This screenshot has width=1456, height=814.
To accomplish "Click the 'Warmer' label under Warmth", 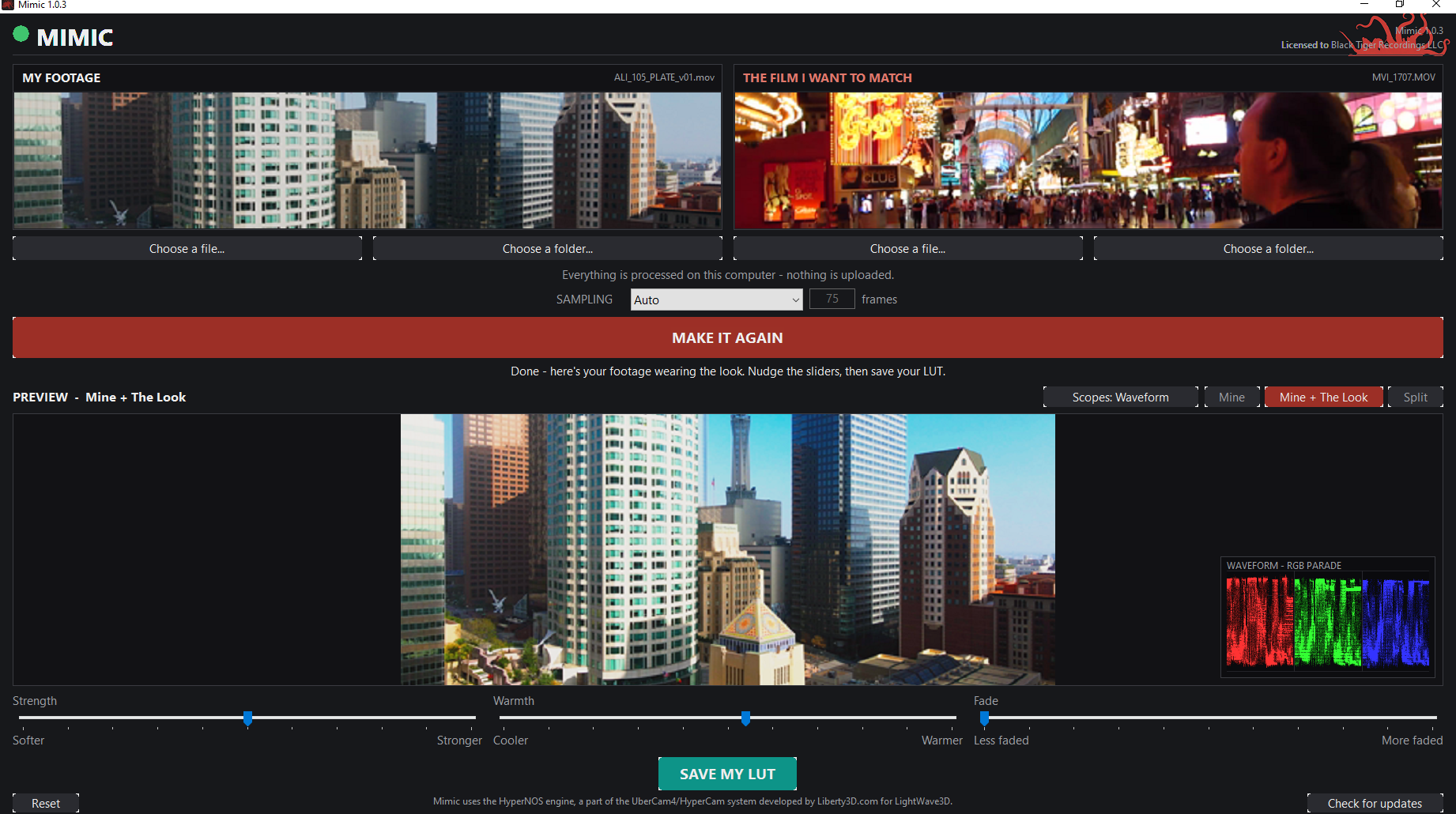I will tap(942, 741).
